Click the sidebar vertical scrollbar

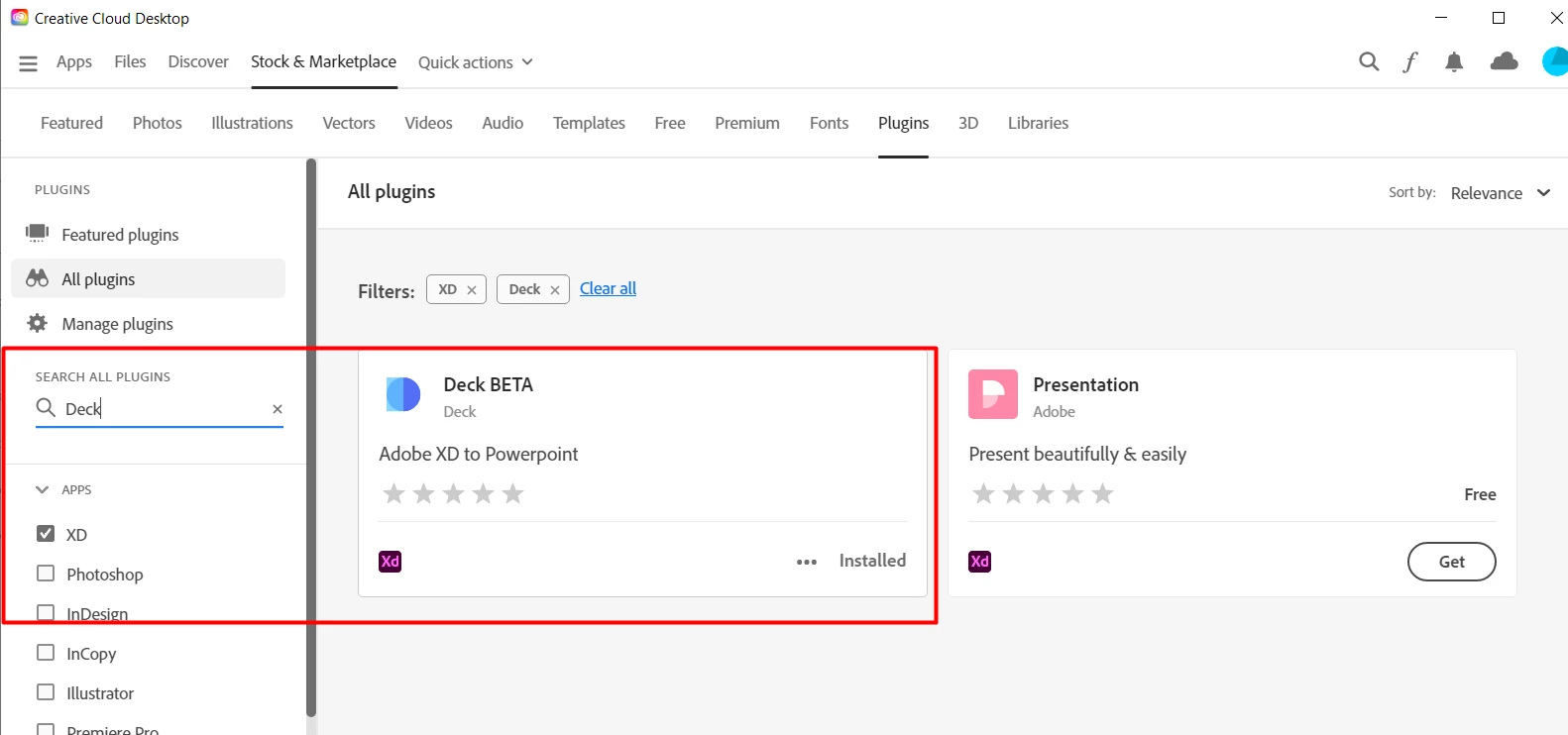[x=311, y=437]
